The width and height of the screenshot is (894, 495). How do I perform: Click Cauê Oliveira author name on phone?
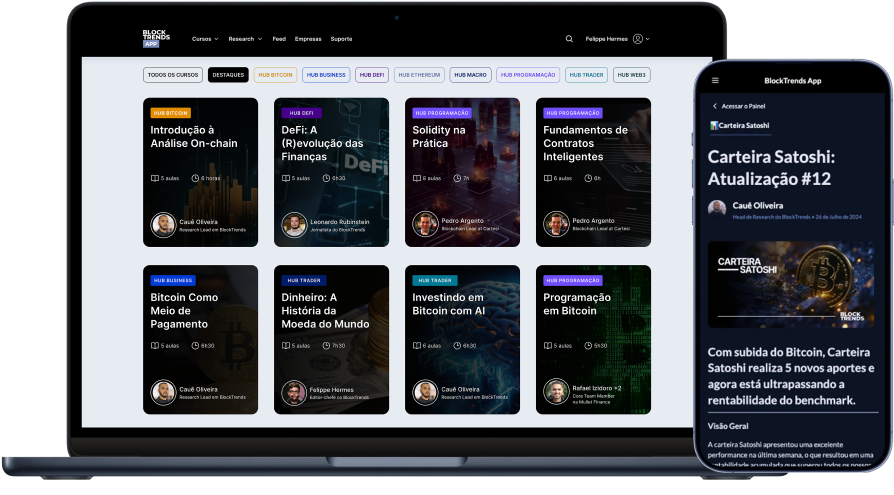point(758,205)
